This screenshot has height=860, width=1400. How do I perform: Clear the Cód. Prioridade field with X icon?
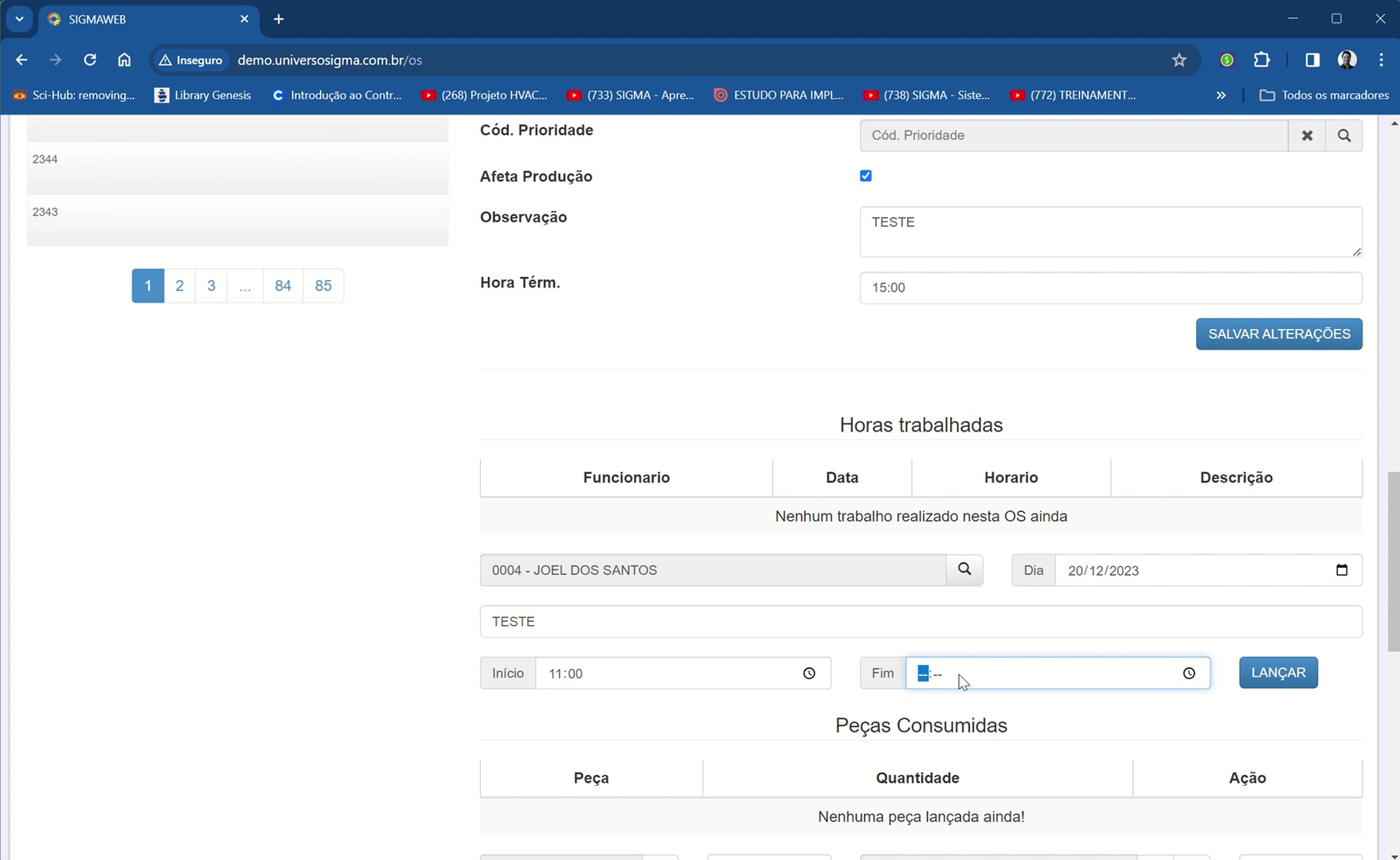1307,135
